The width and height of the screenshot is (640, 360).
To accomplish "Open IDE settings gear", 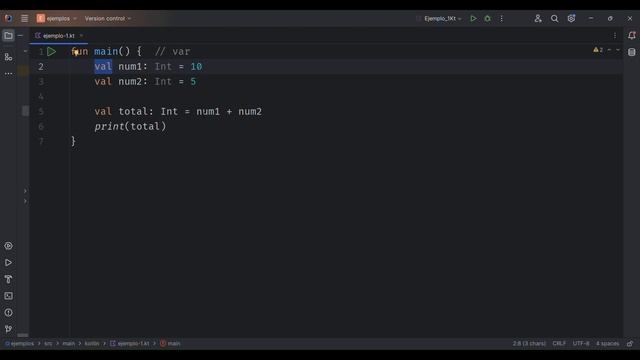I will point(571,18).
